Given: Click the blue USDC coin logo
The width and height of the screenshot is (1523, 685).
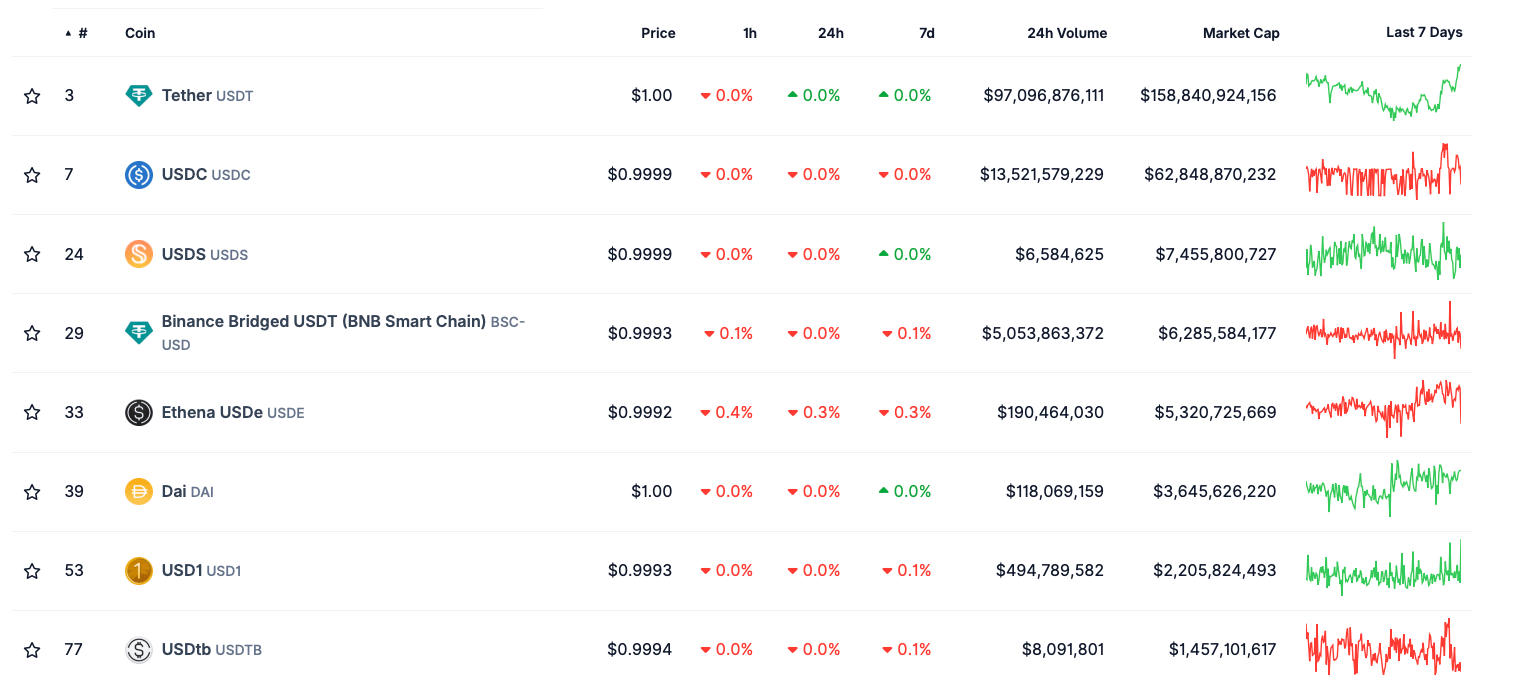Looking at the screenshot, I should (x=139, y=175).
